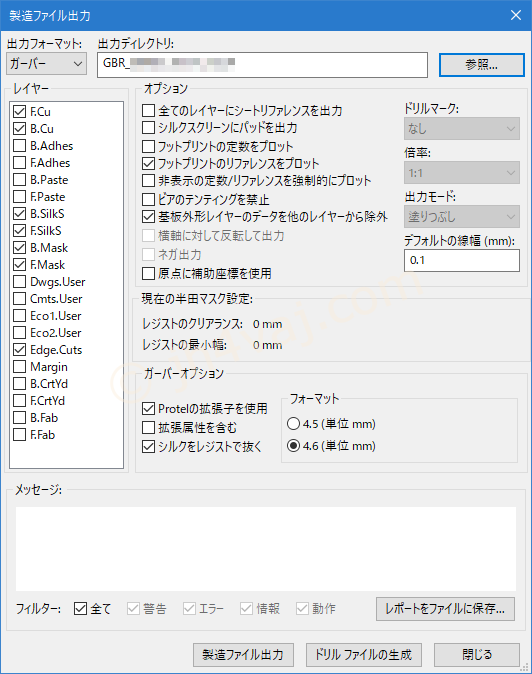Toggle 基板外形レイヤーのデータを他のレイヤーから除外
The width and height of the screenshot is (532, 674).
point(148,217)
